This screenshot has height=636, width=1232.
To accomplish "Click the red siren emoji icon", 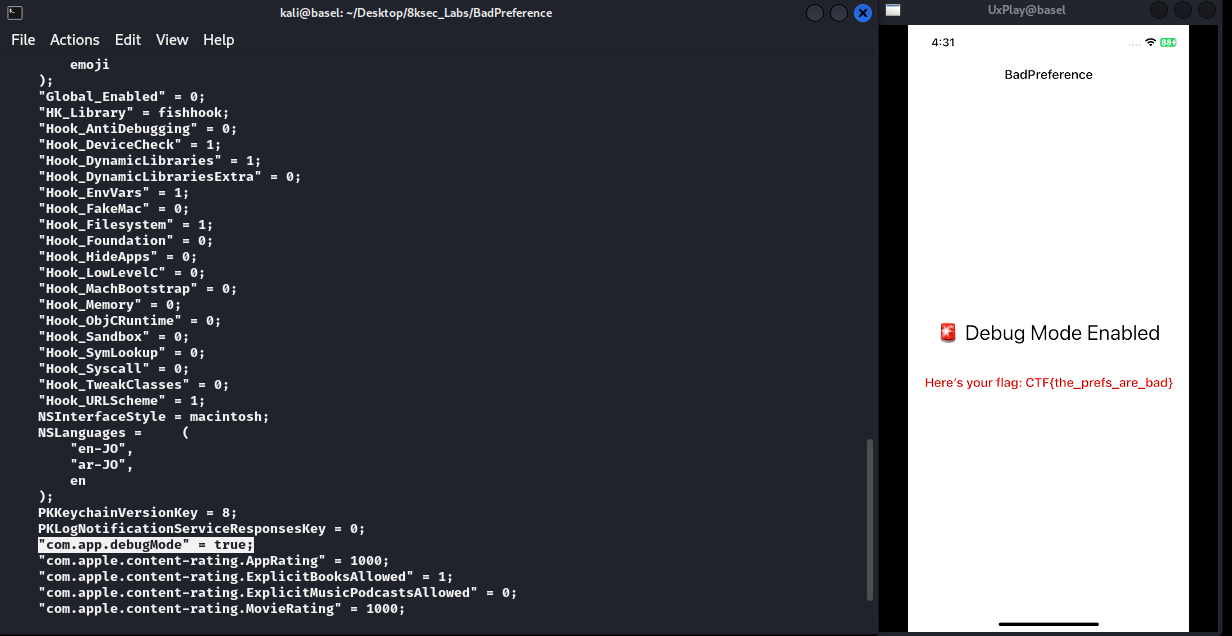I will click(948, 333).
